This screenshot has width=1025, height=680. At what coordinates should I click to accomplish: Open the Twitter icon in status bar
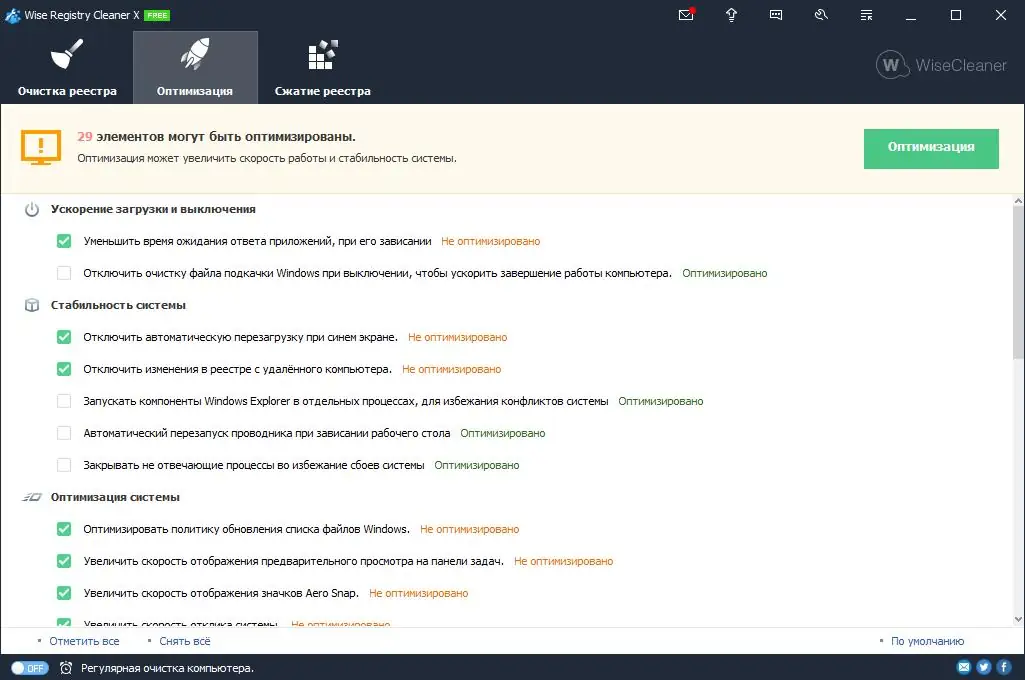click(983, 666)
